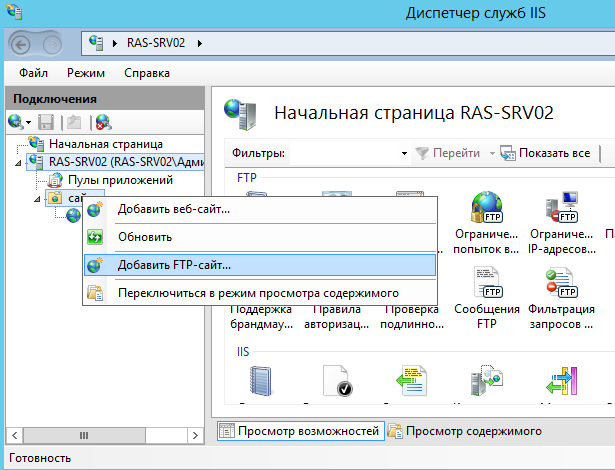
Task: Click the Готовность status bar text
Action: [x=40, y=458]
